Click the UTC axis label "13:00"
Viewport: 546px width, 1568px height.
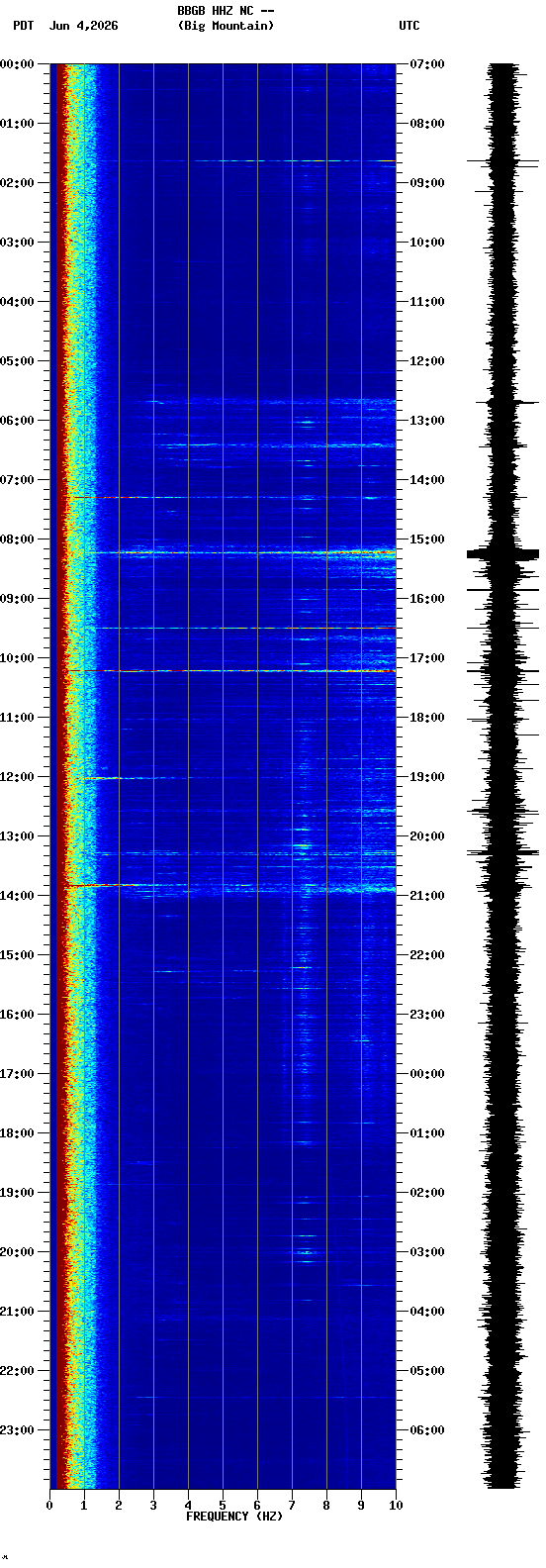pos(426,421)
